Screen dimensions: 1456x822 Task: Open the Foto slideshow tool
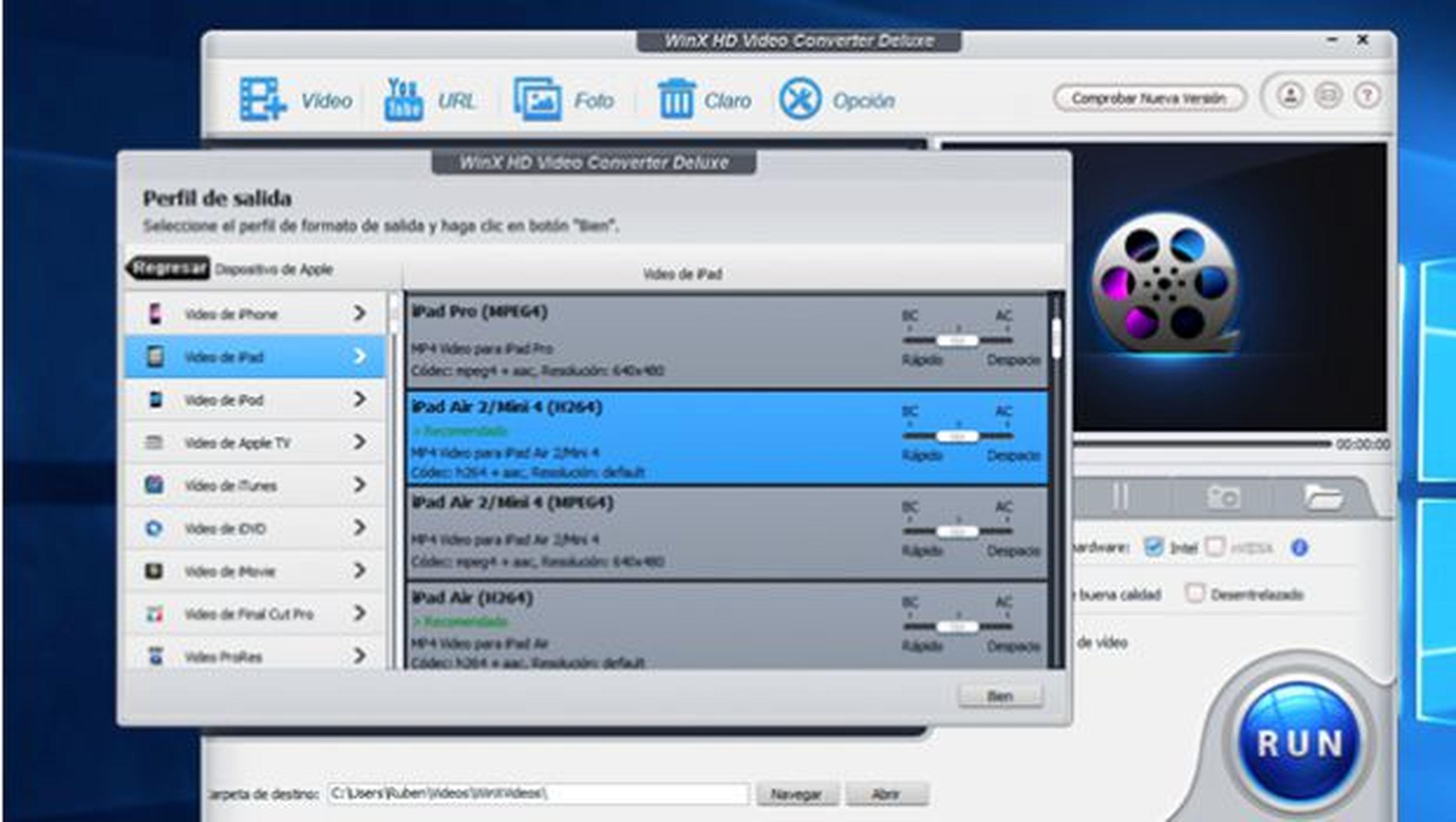[538, 99]
